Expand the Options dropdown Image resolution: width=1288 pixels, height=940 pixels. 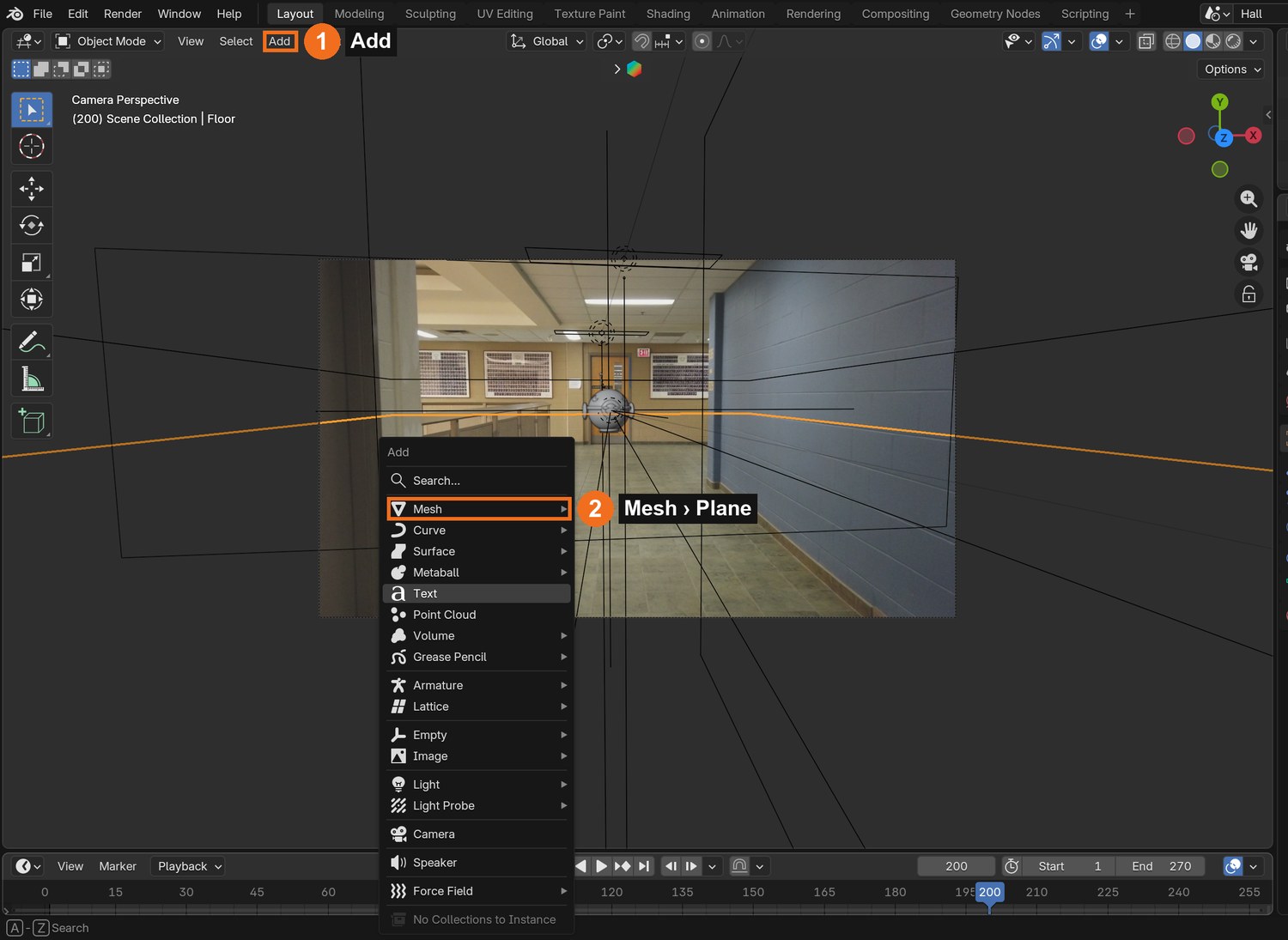point(1231,70)
